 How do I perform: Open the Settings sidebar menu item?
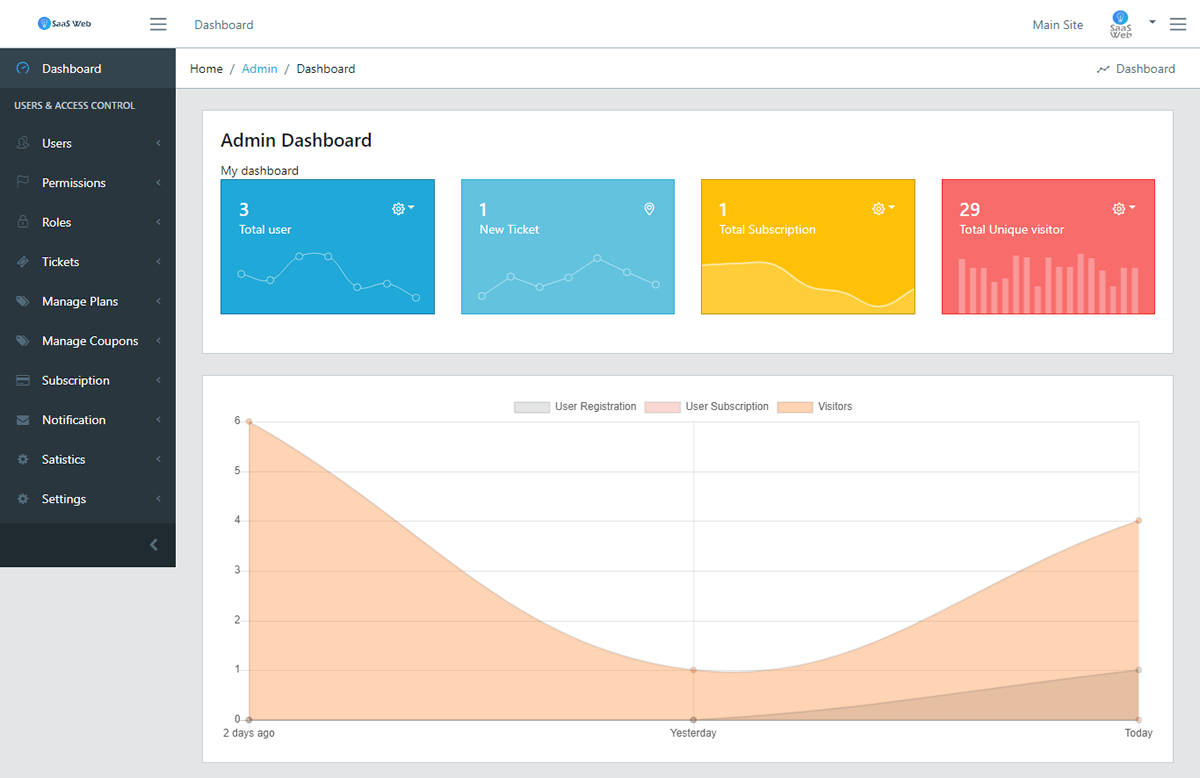tap(88, 499)
